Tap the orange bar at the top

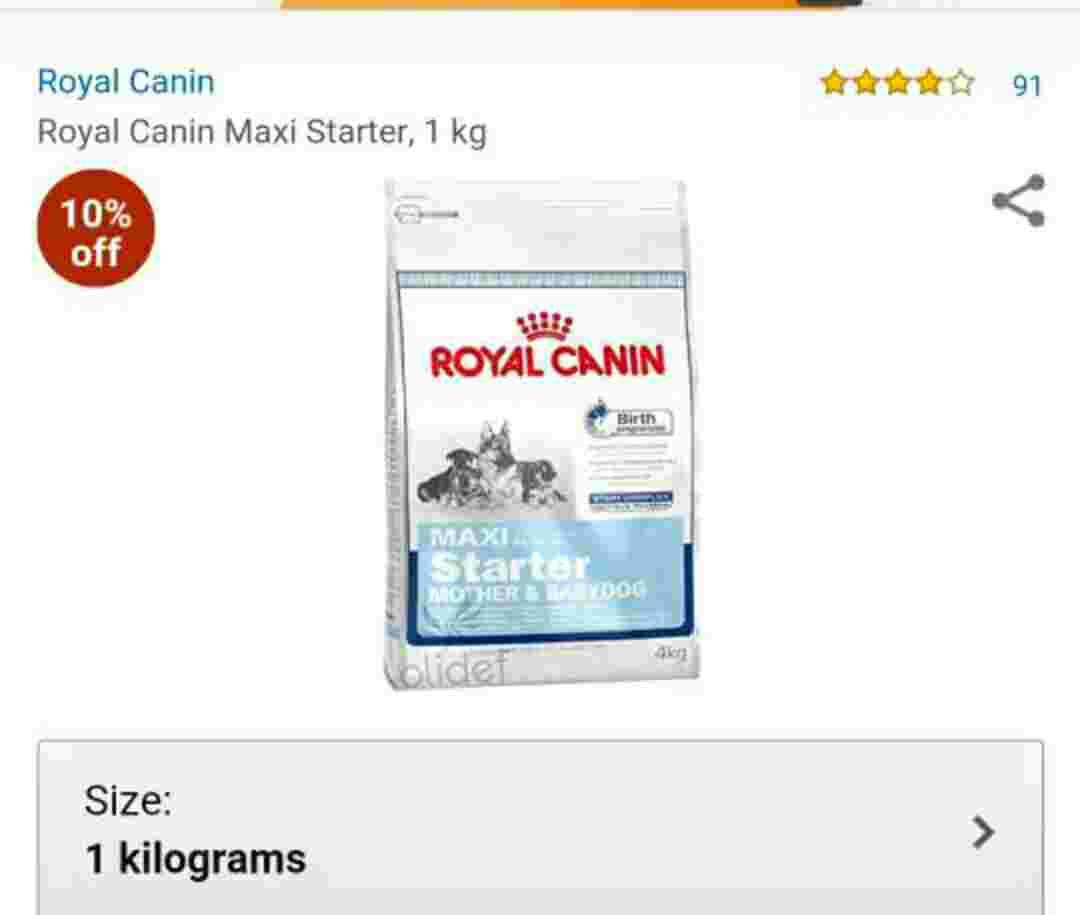572,4
